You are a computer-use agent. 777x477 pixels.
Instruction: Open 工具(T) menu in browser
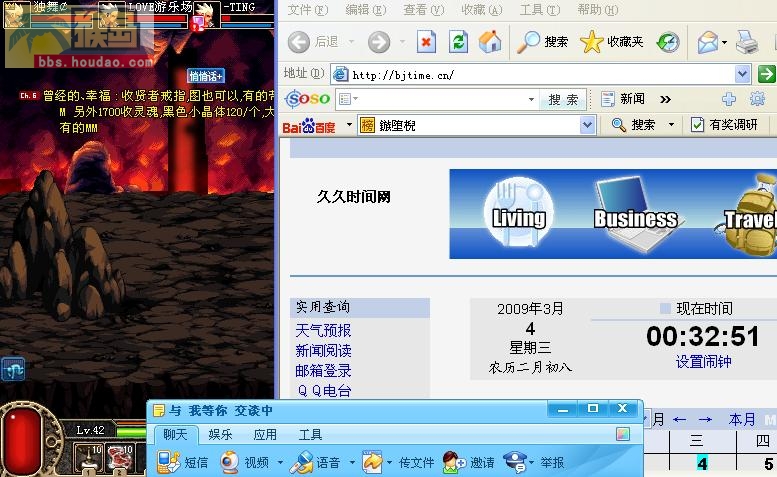[x=540, y=10]
